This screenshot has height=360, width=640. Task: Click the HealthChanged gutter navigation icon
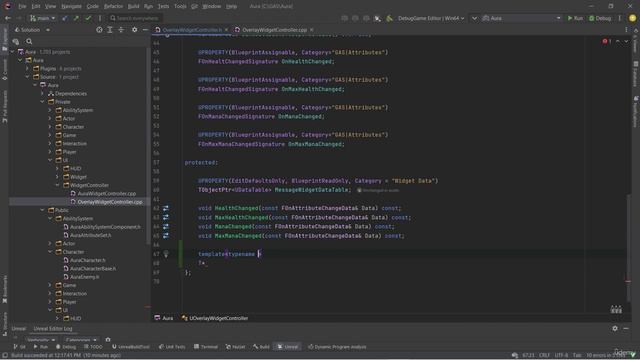click(166, 208)
